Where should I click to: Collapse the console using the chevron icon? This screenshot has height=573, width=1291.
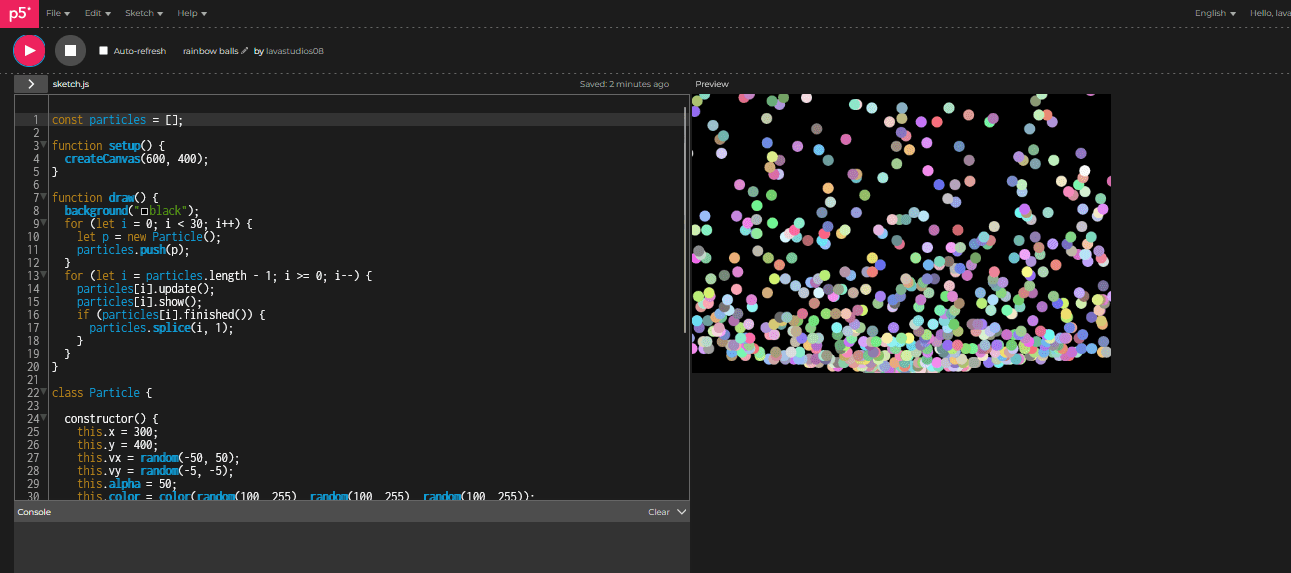pos(682,512)
